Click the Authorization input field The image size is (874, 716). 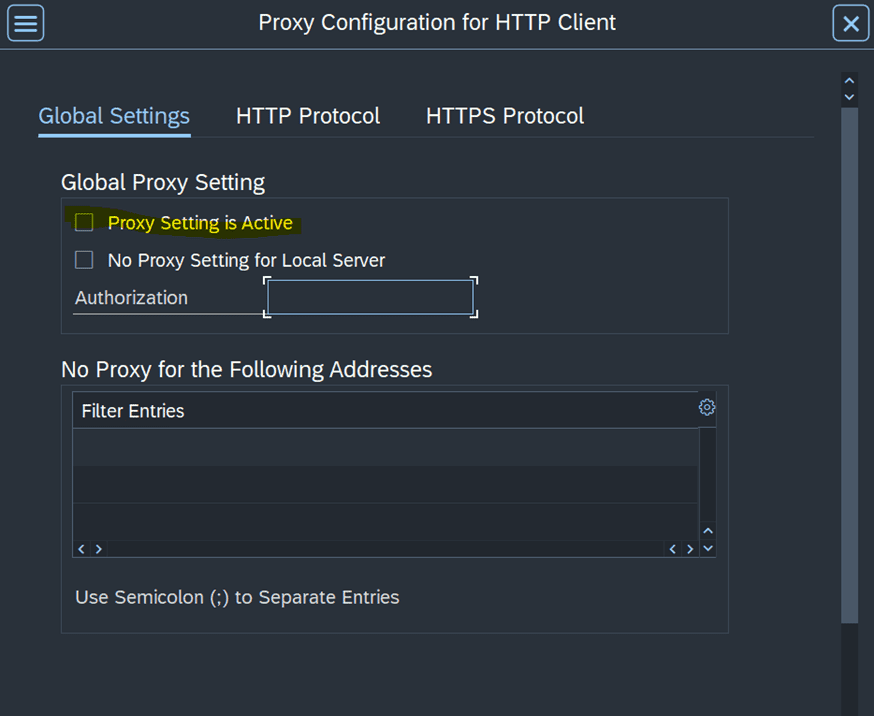coord(370,298)
